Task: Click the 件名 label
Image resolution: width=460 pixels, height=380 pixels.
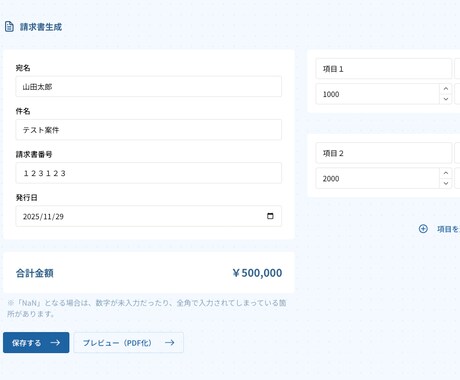Action: [23, 111]
